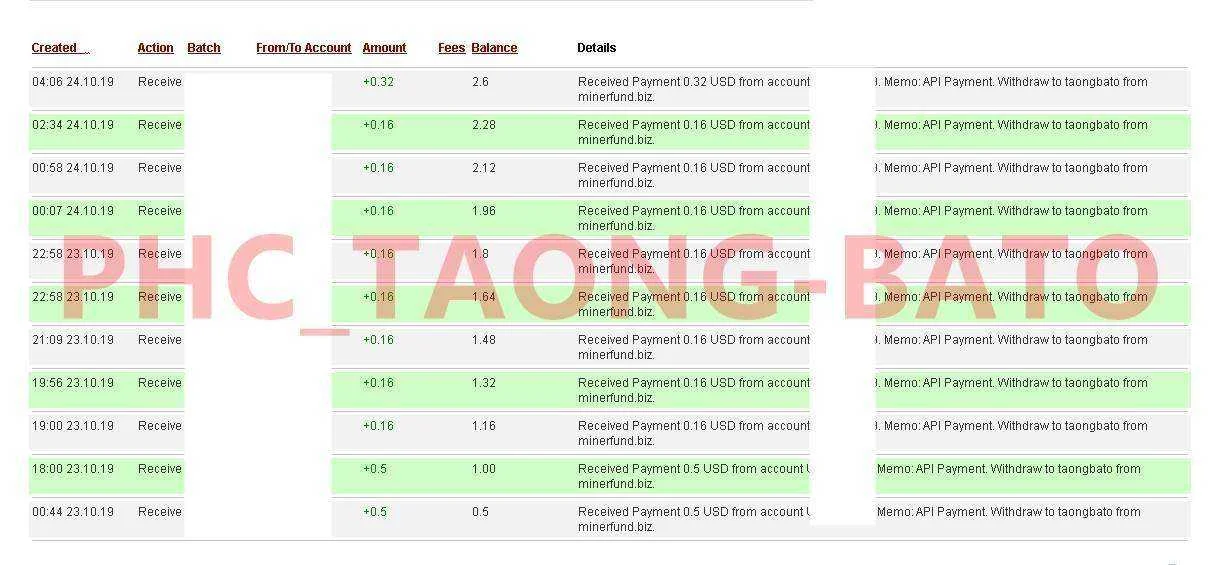Sort by the Action column header
The image size is (1212, 565).
155,48
